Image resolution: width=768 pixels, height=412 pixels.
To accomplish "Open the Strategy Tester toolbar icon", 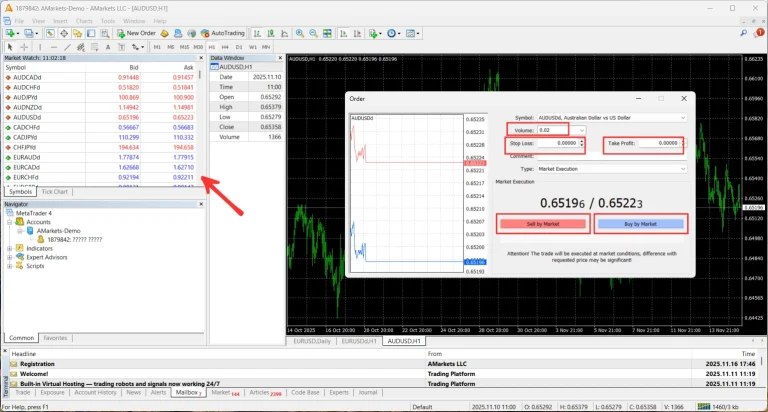I will 105,33.
